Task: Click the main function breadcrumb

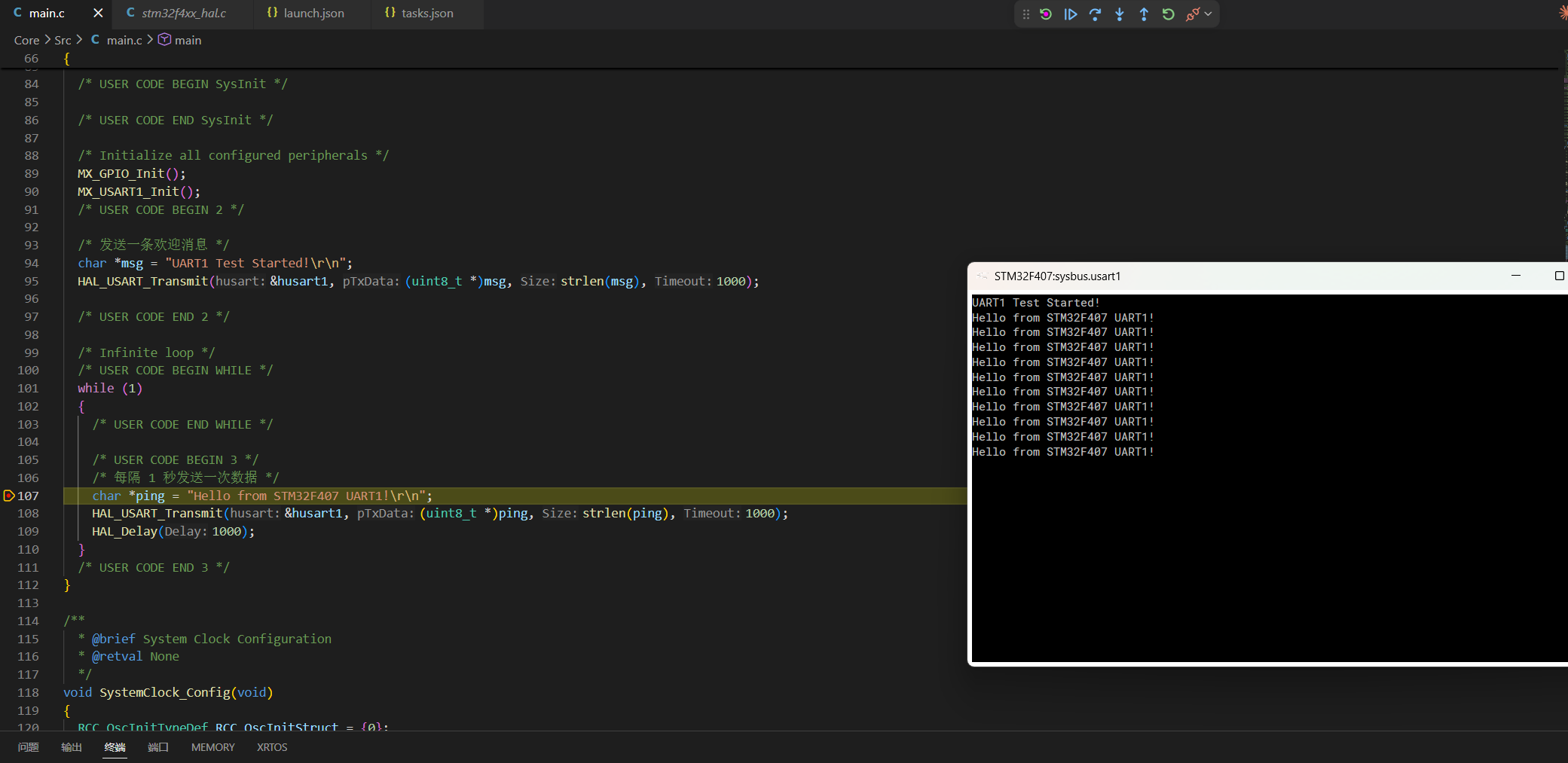Action: pos(187,40)
